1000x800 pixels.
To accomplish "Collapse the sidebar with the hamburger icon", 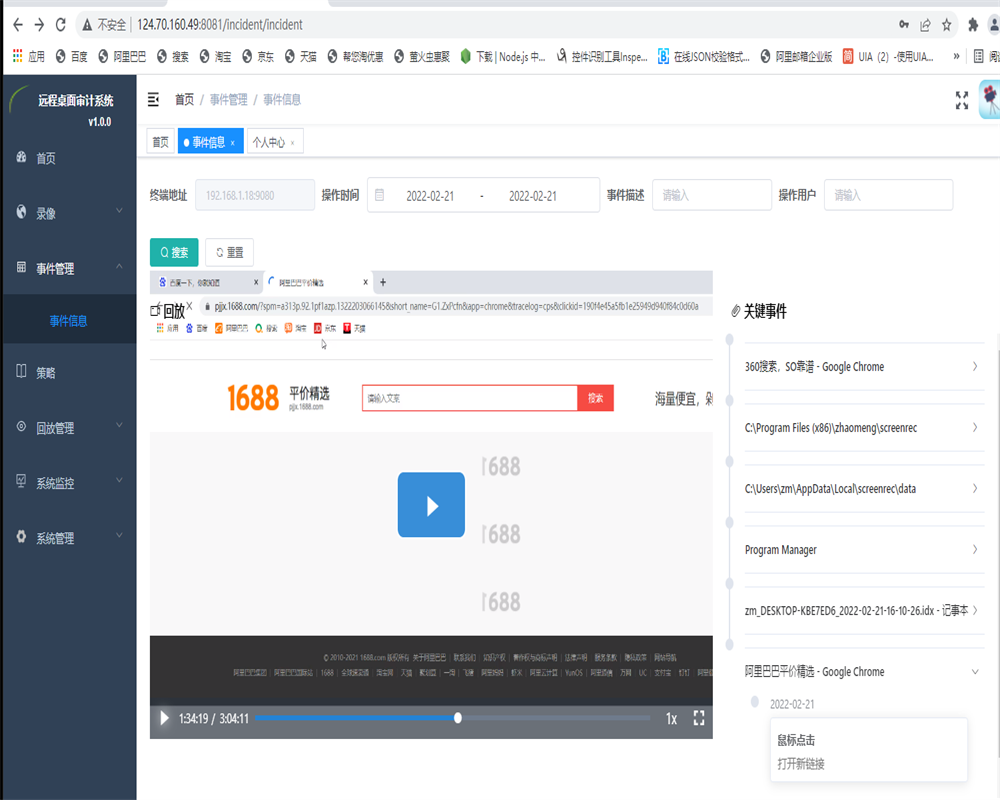I will click(153, 99).
